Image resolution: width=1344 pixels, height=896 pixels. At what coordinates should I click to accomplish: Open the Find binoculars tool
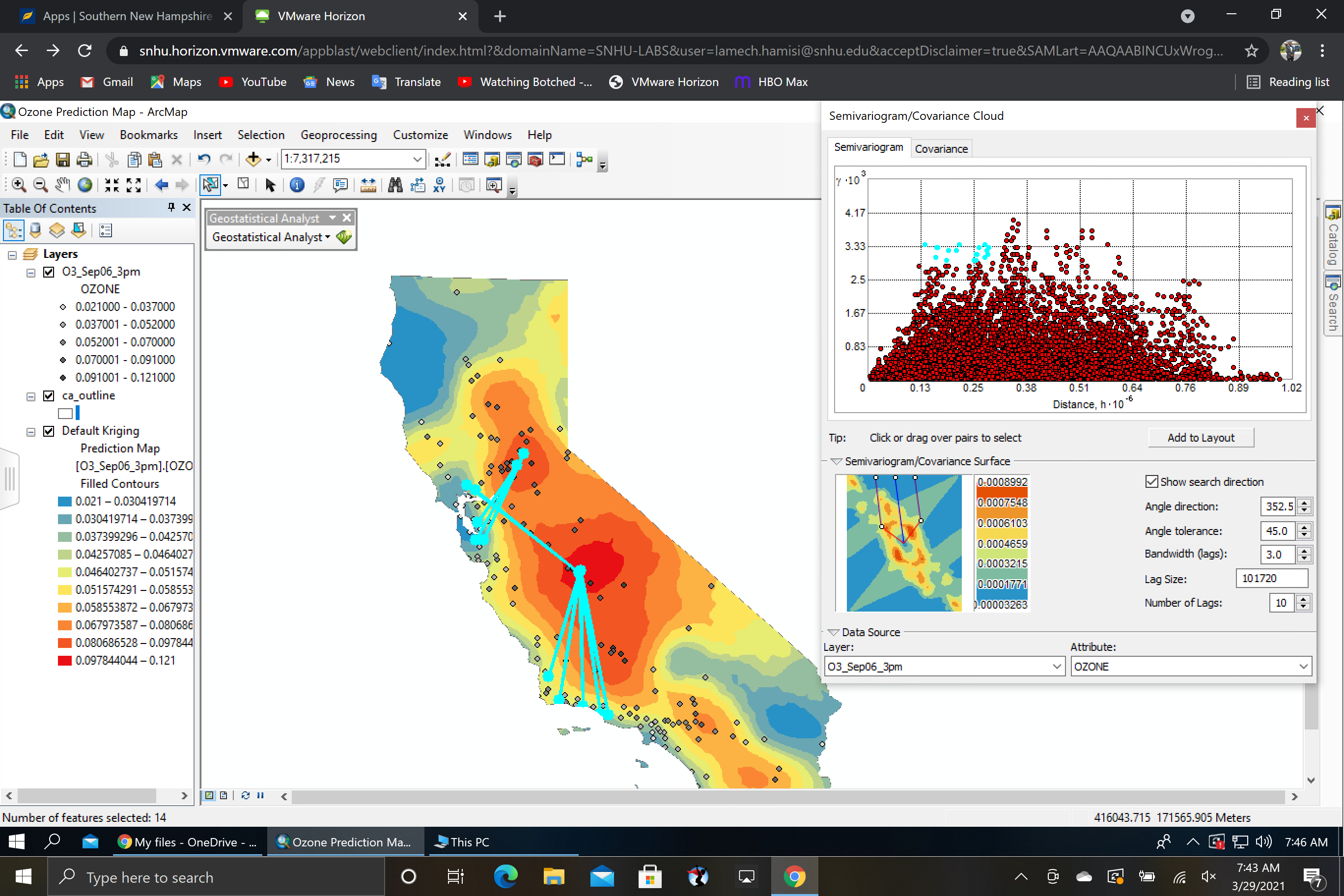[395, 185]
